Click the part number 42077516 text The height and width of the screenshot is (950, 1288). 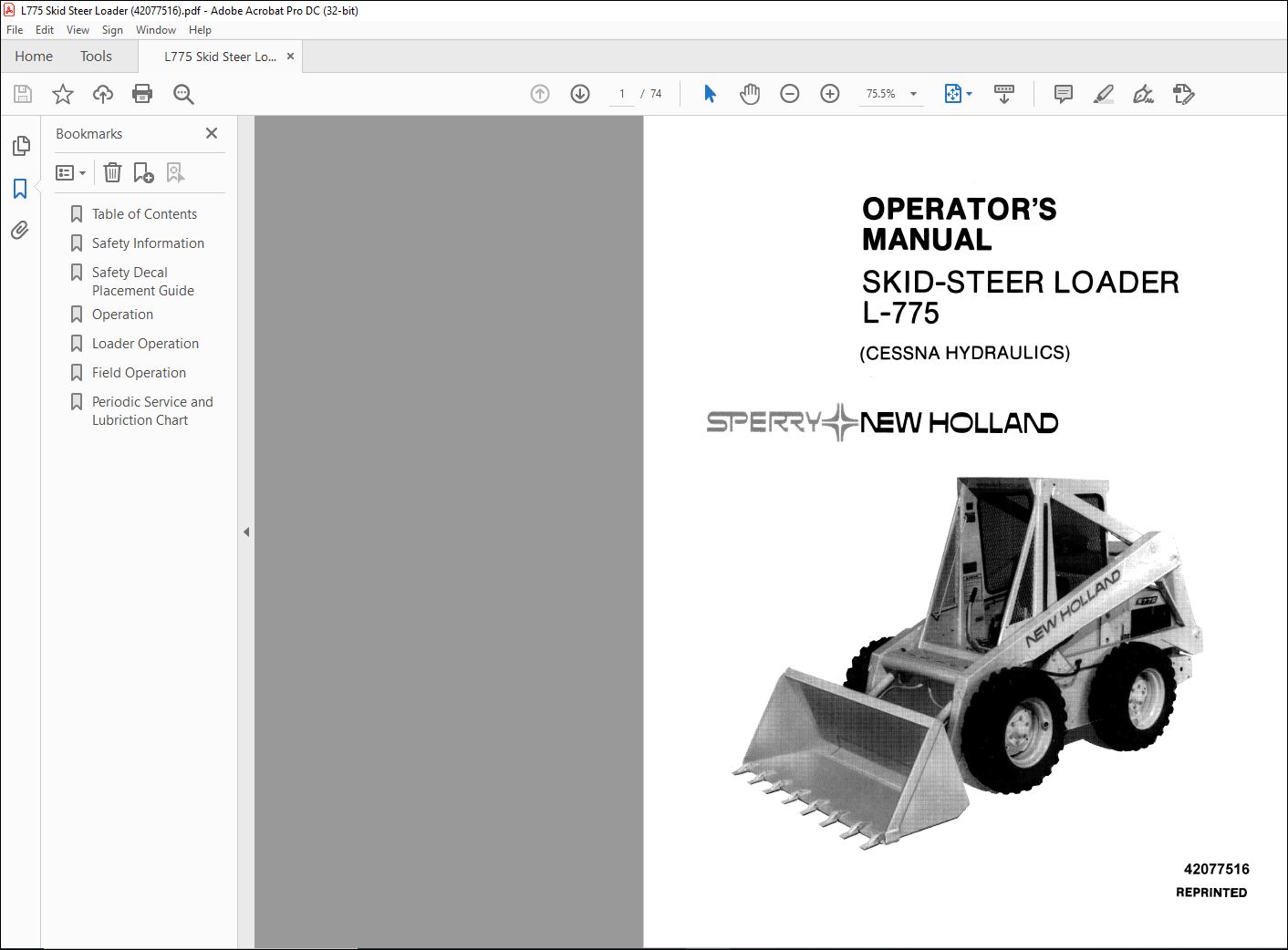point(1216,870)
